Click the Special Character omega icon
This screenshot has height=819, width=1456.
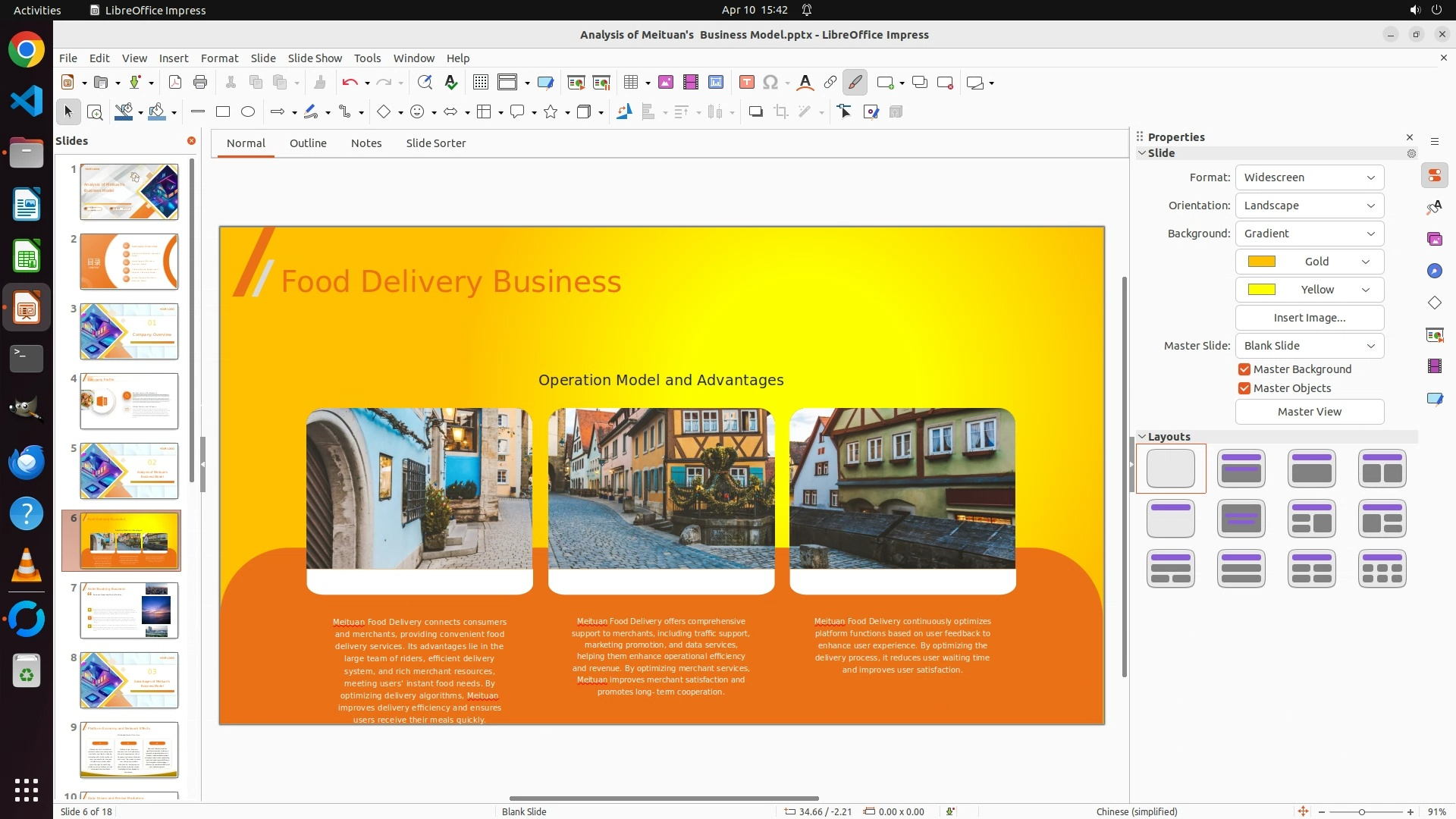point(770,83)
